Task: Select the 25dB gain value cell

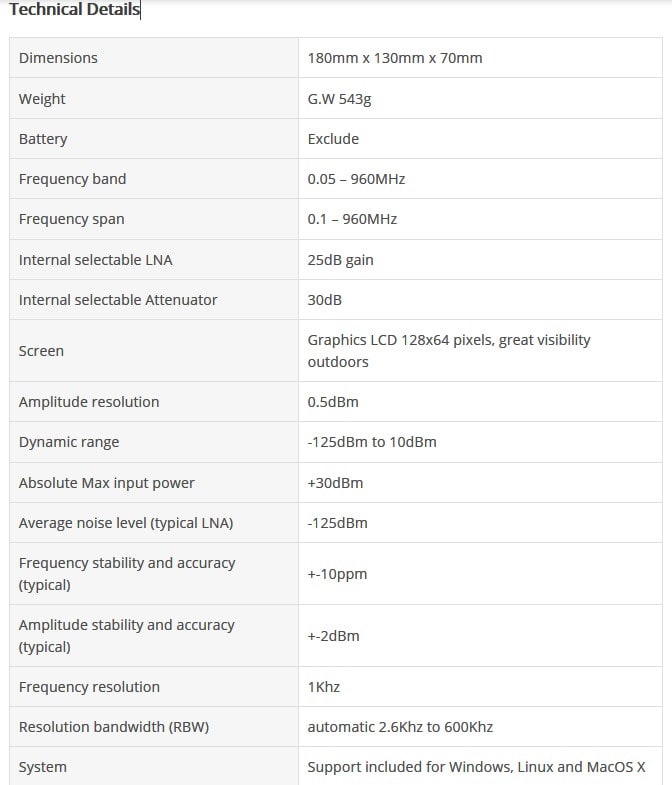Action: click(x=340, y=260)
